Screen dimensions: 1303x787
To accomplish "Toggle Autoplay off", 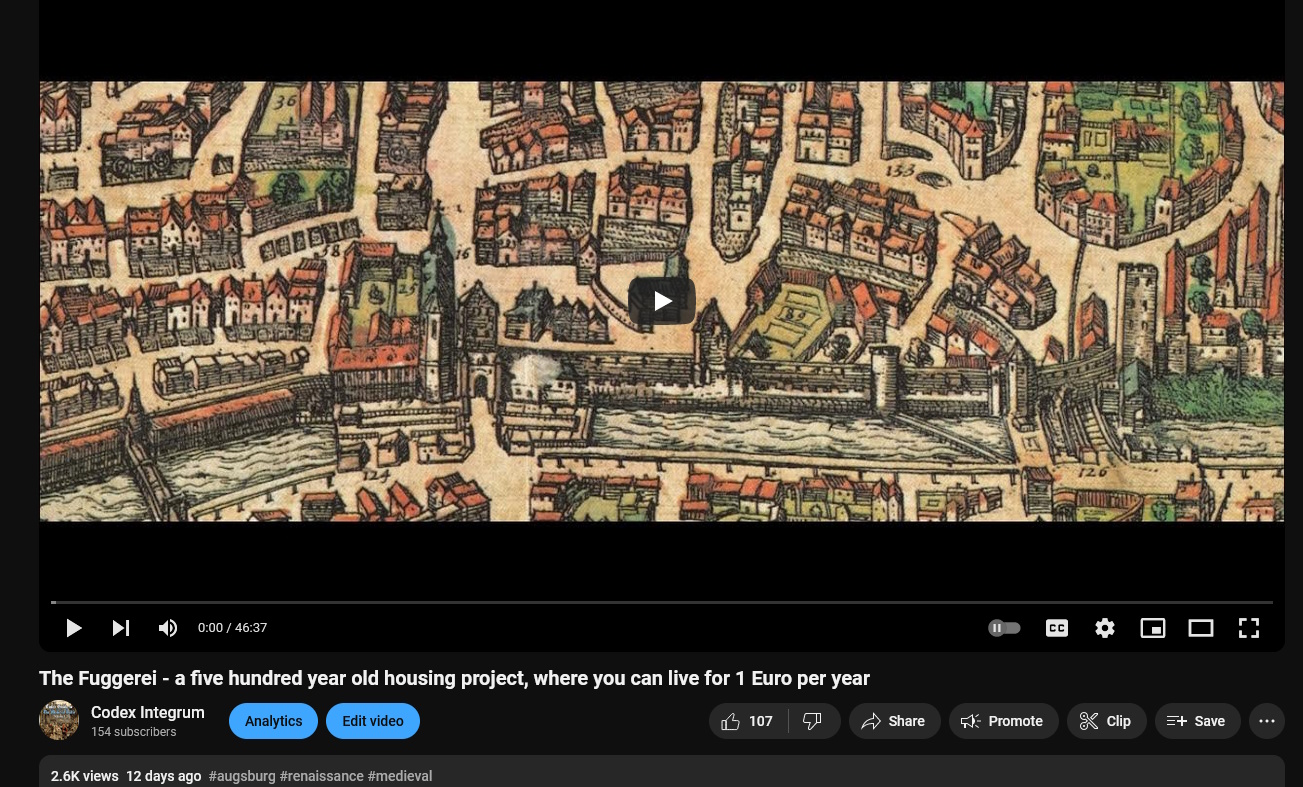I will (x=1004, y=628).
